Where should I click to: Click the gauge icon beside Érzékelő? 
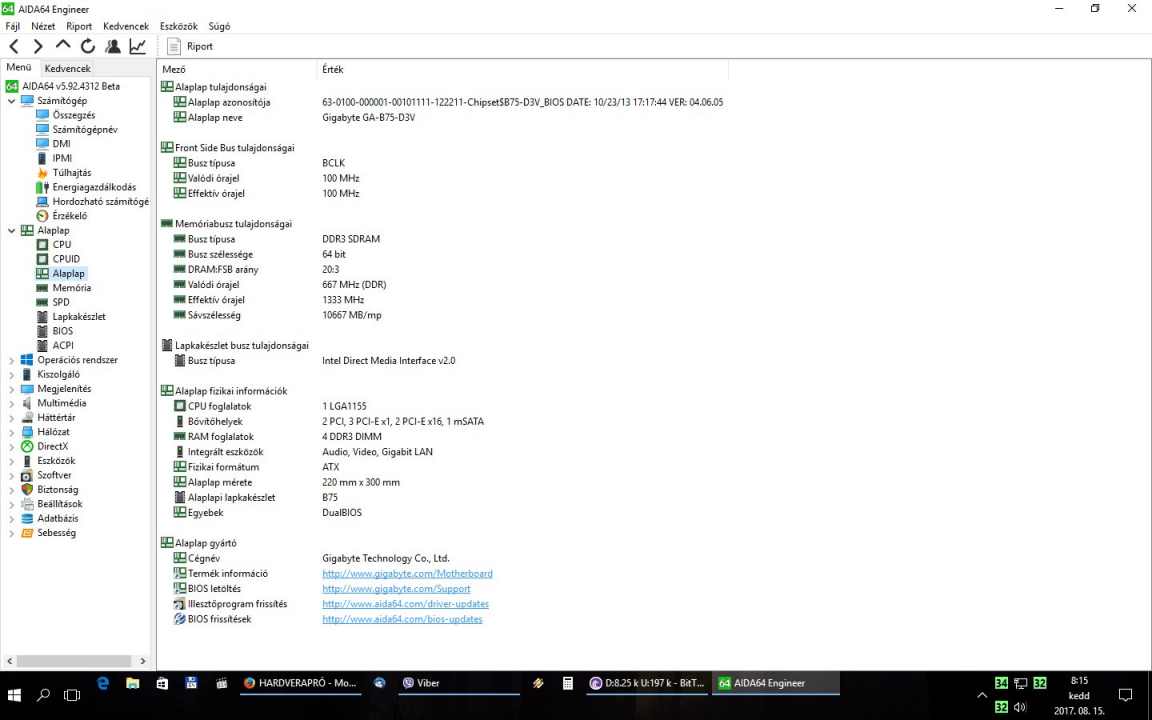[x=43, y=216]
